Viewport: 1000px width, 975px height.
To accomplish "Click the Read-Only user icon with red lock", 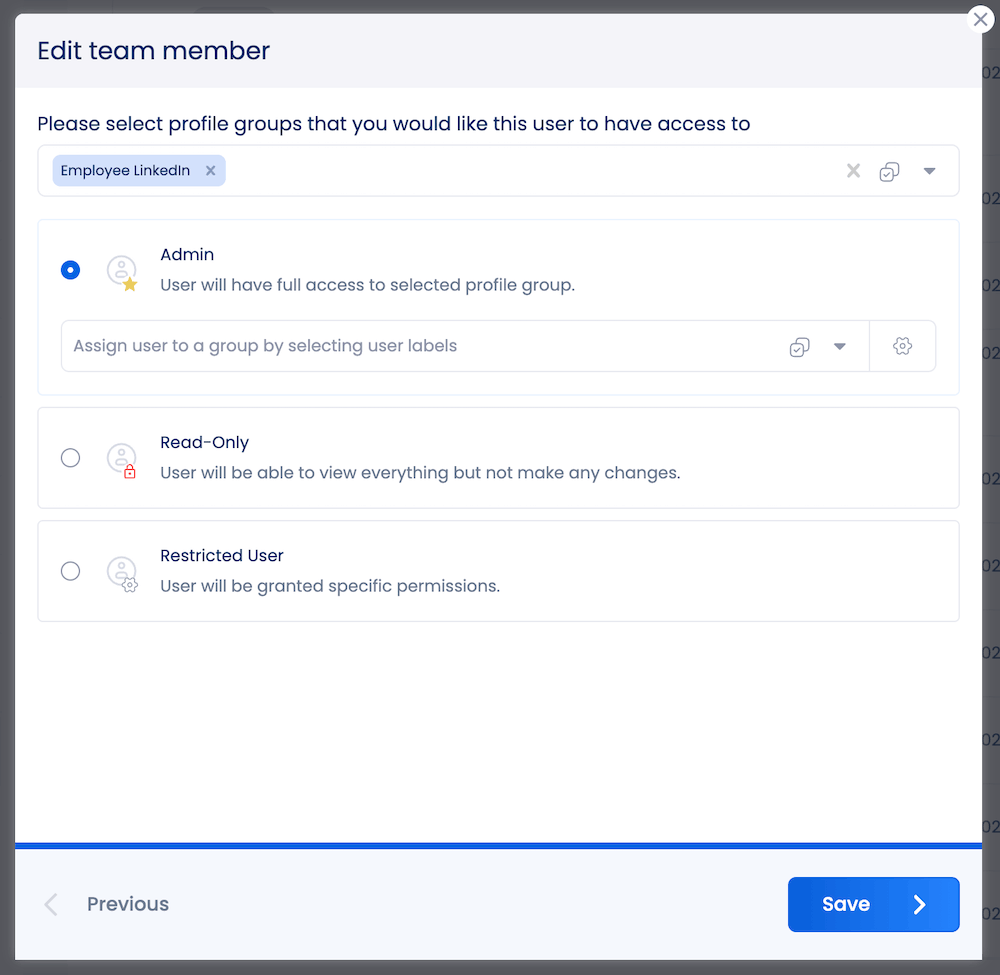I will coord(122,458).
